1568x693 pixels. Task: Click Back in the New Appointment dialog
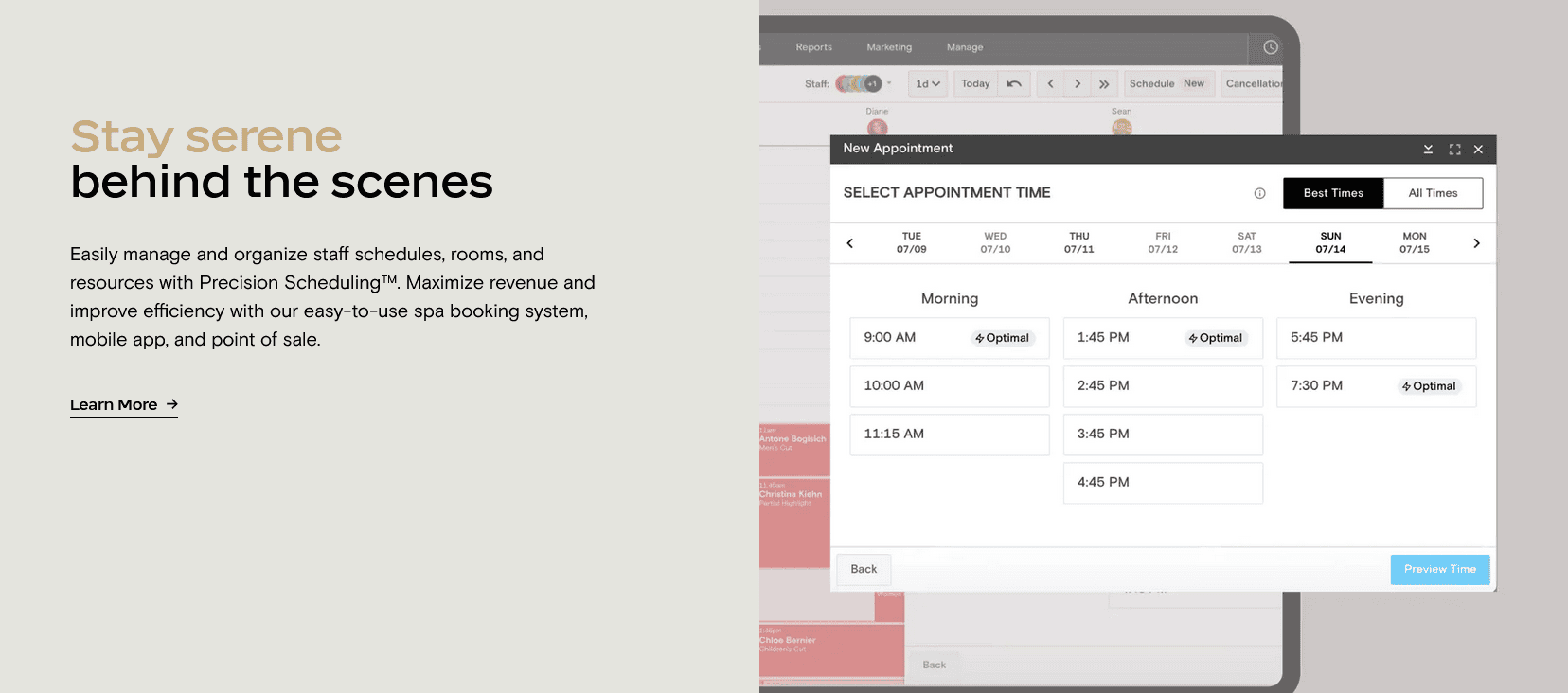point(864,569)
